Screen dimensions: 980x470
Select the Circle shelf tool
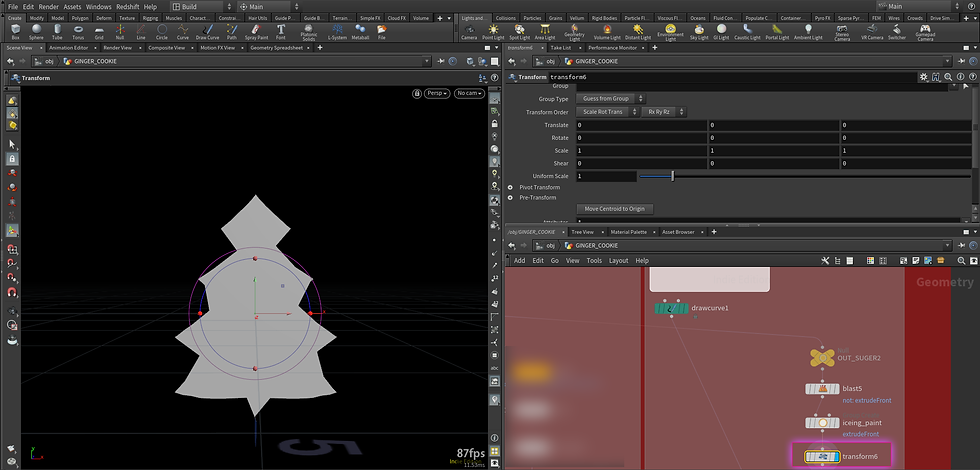click(x=162, y=32)
